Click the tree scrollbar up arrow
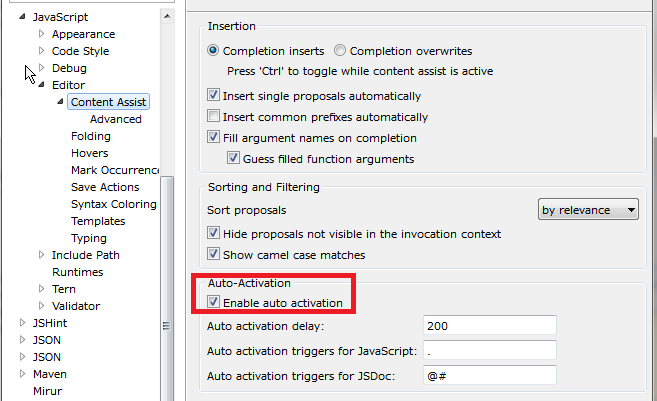This screenshot has width=657, height=401. coord(167,16)
